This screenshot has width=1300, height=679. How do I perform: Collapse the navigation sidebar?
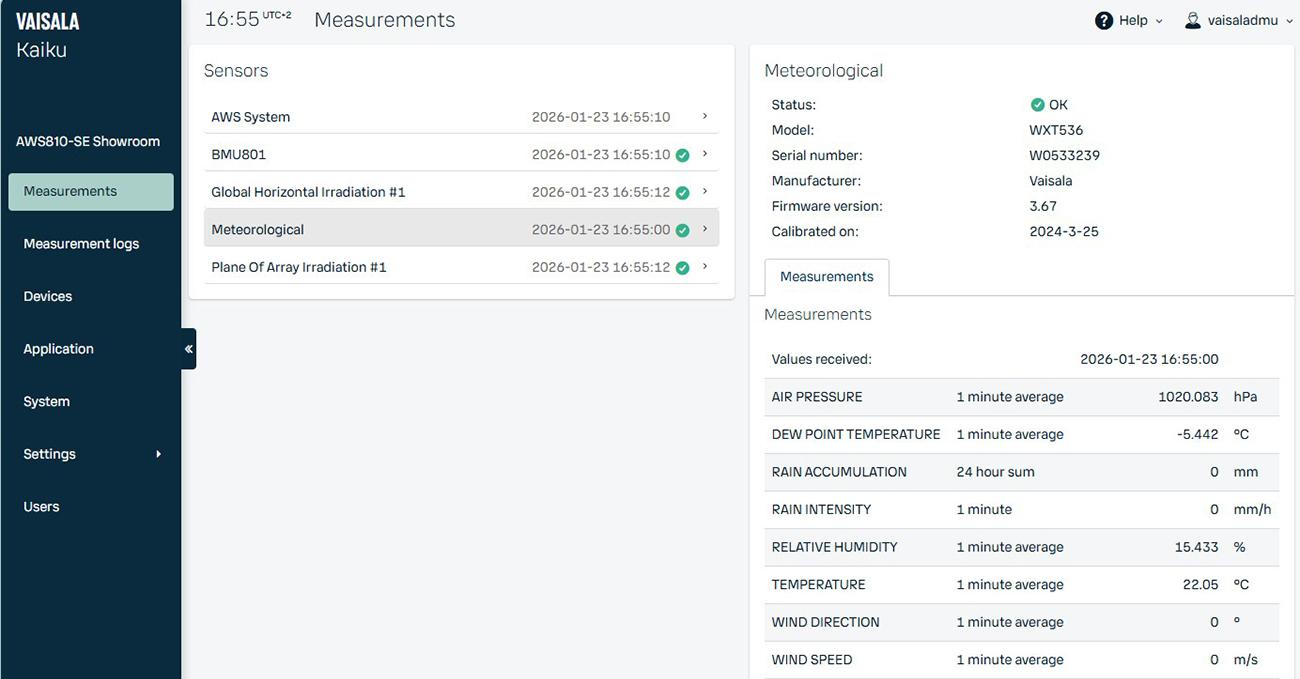tap(188, 348)
